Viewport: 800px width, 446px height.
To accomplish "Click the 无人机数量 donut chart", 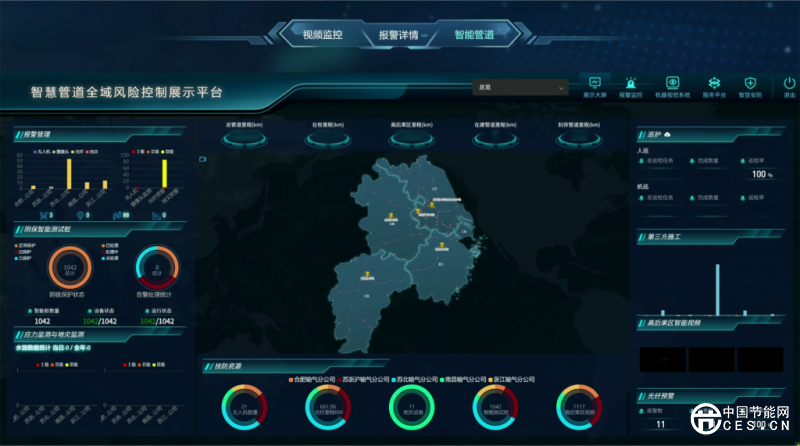I will 244,408.
